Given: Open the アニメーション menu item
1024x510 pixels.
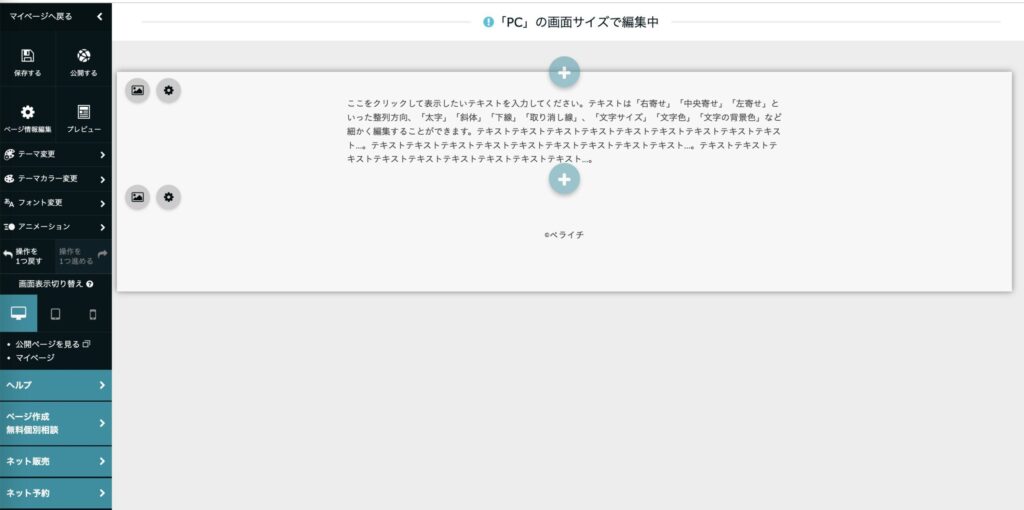Looking at the screenshot, I should pos(55,227).
